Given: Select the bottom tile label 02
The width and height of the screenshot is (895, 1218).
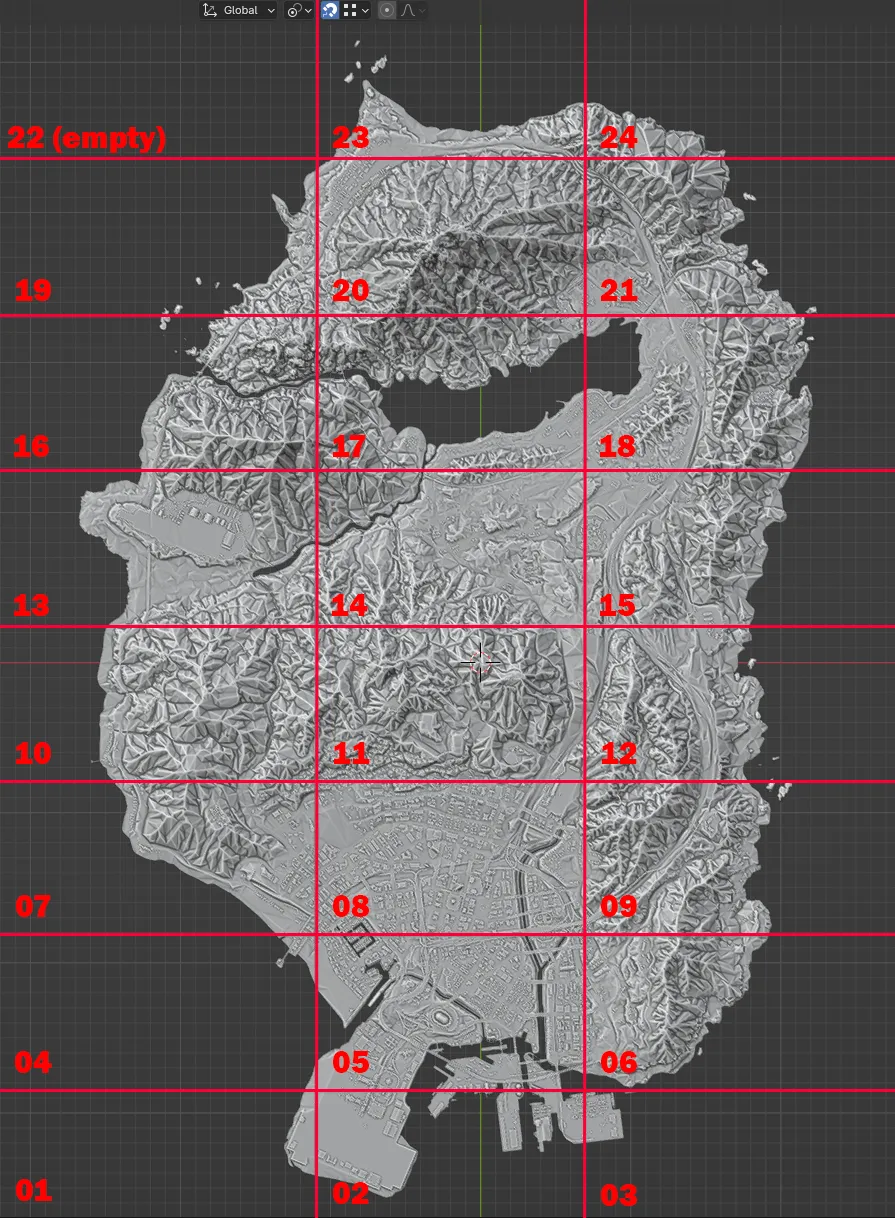Looking at the screenshot, I should click(x=351, y=1193).
